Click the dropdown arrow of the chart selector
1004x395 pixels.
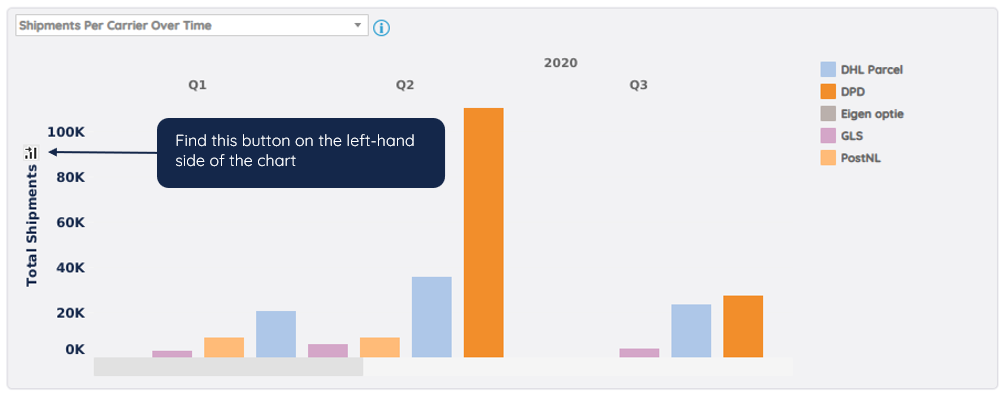pyautogui.click(x=357, y=26)
